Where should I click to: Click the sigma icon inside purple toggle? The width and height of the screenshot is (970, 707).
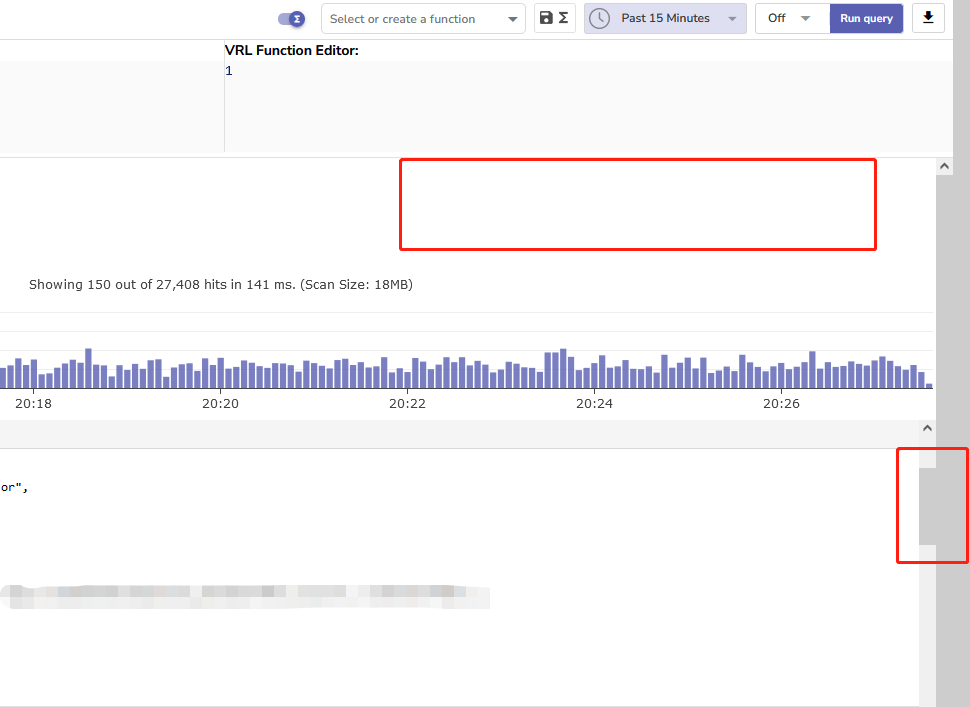(x=296, y=18)
